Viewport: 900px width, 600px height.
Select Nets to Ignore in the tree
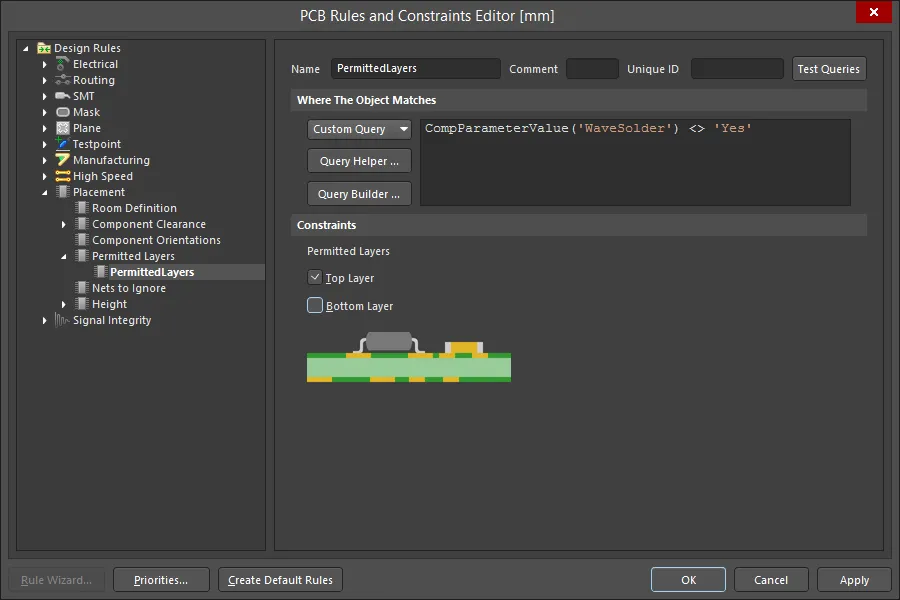[129, 288]
